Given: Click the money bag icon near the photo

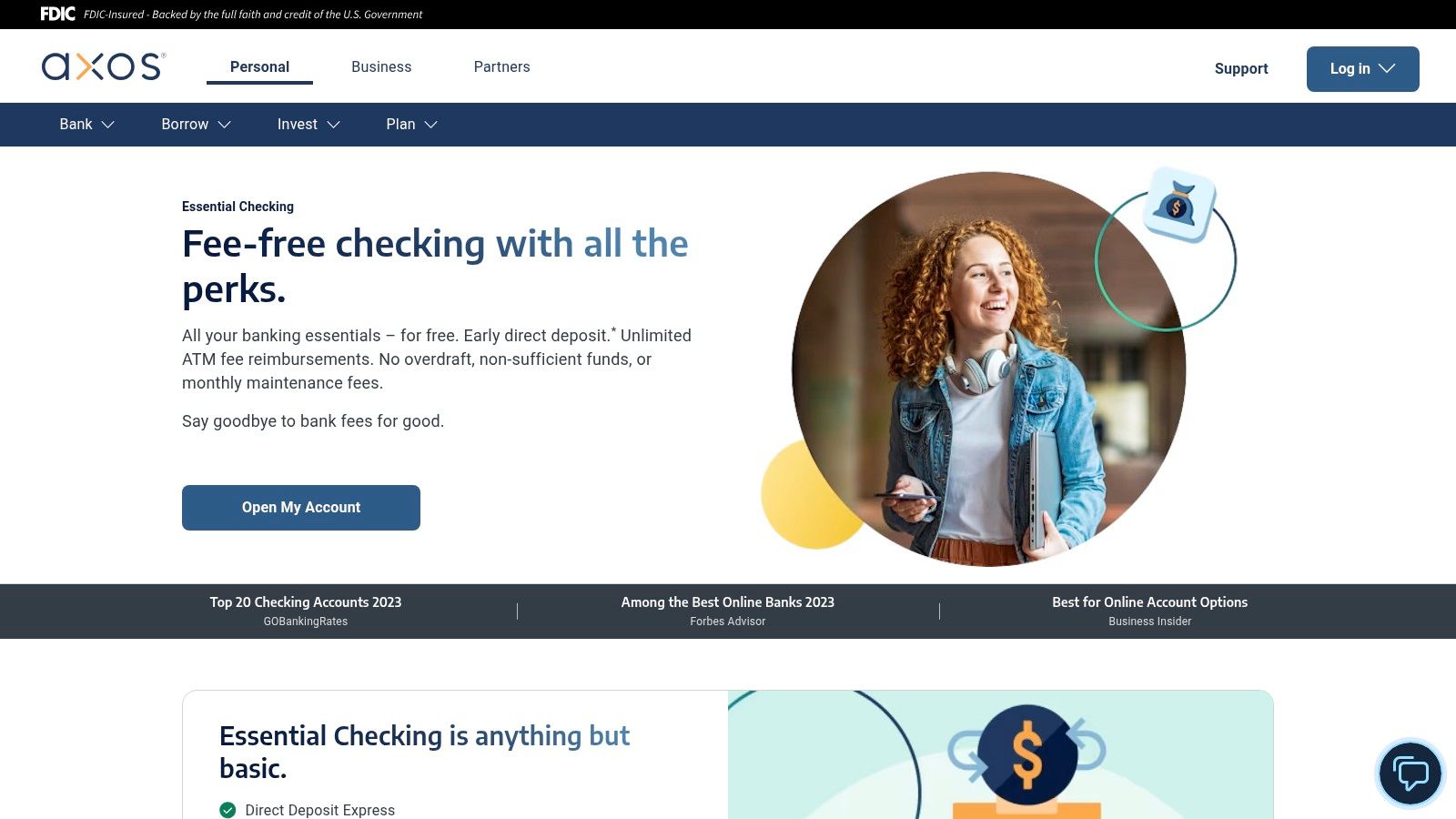Looking at the screenshot, I should click(x=1179, y=205).
